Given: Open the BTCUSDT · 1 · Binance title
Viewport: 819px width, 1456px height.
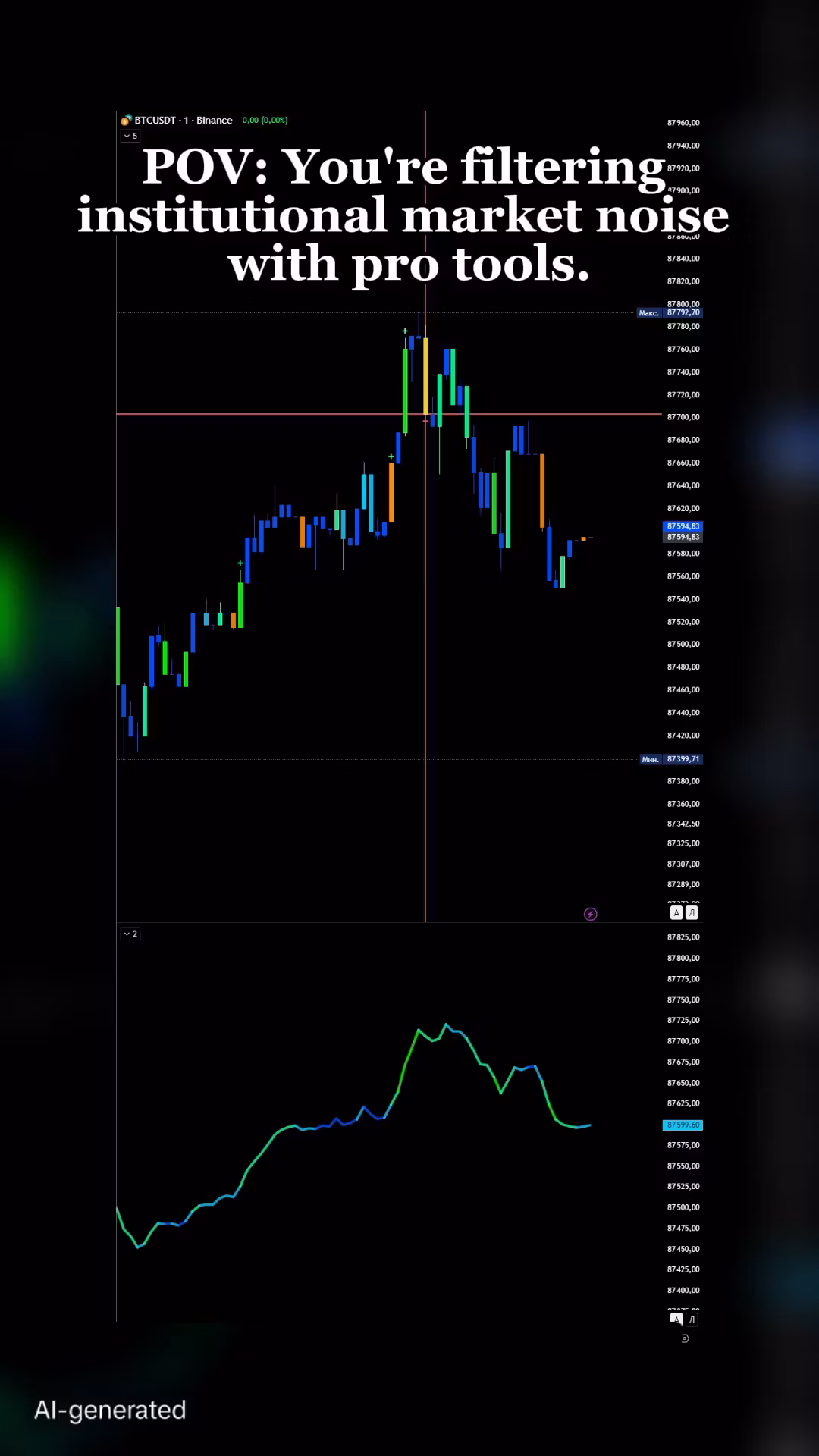Looking at the screenshot, I should point(184,120).
